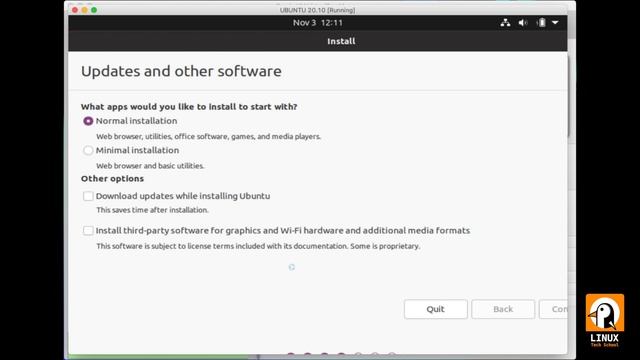This screenshot has height=360, width=640.
Task: Click "Web browser and basic utilities." description
Action: [150, 166]
